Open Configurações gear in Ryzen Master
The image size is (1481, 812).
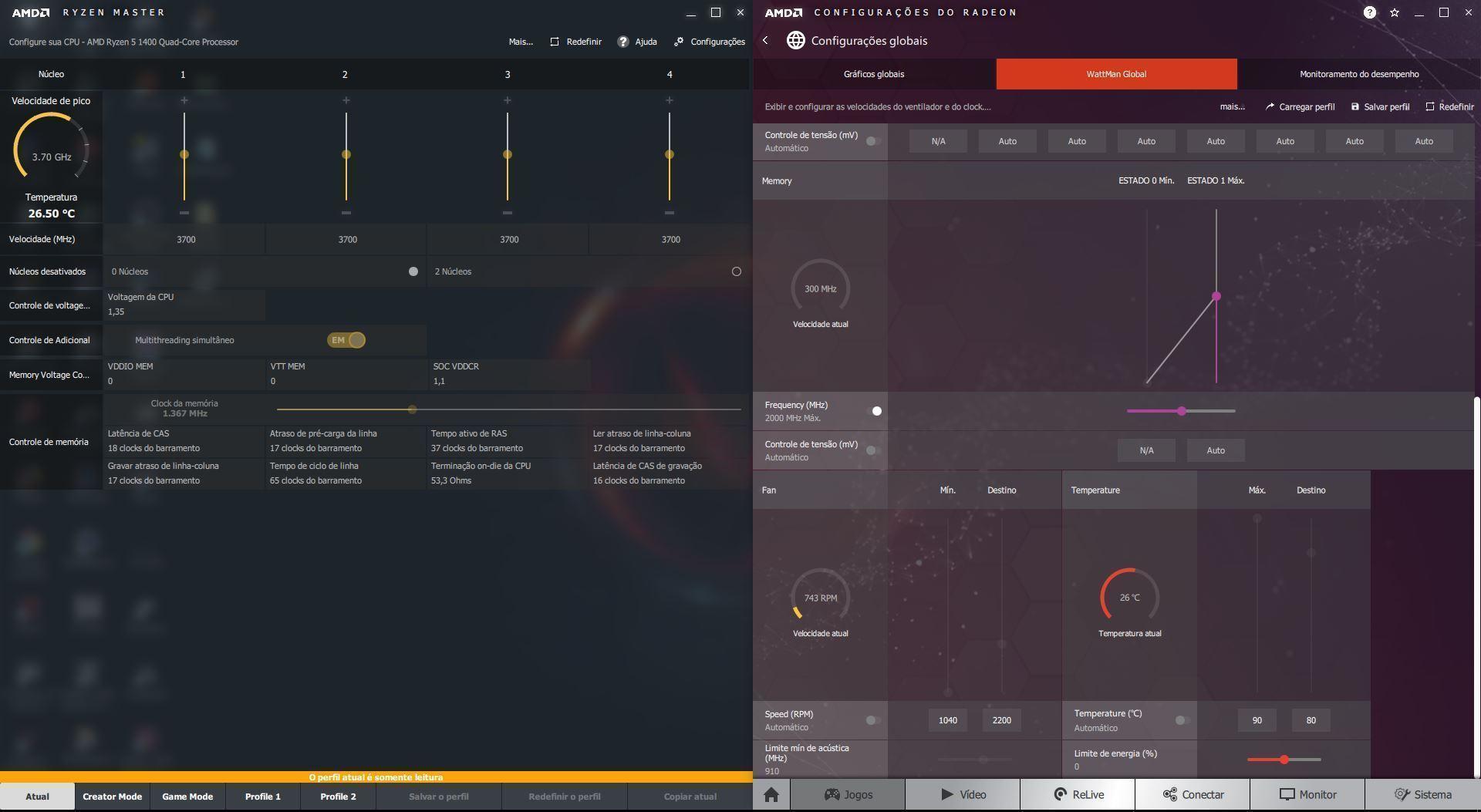tap(679, 42)
